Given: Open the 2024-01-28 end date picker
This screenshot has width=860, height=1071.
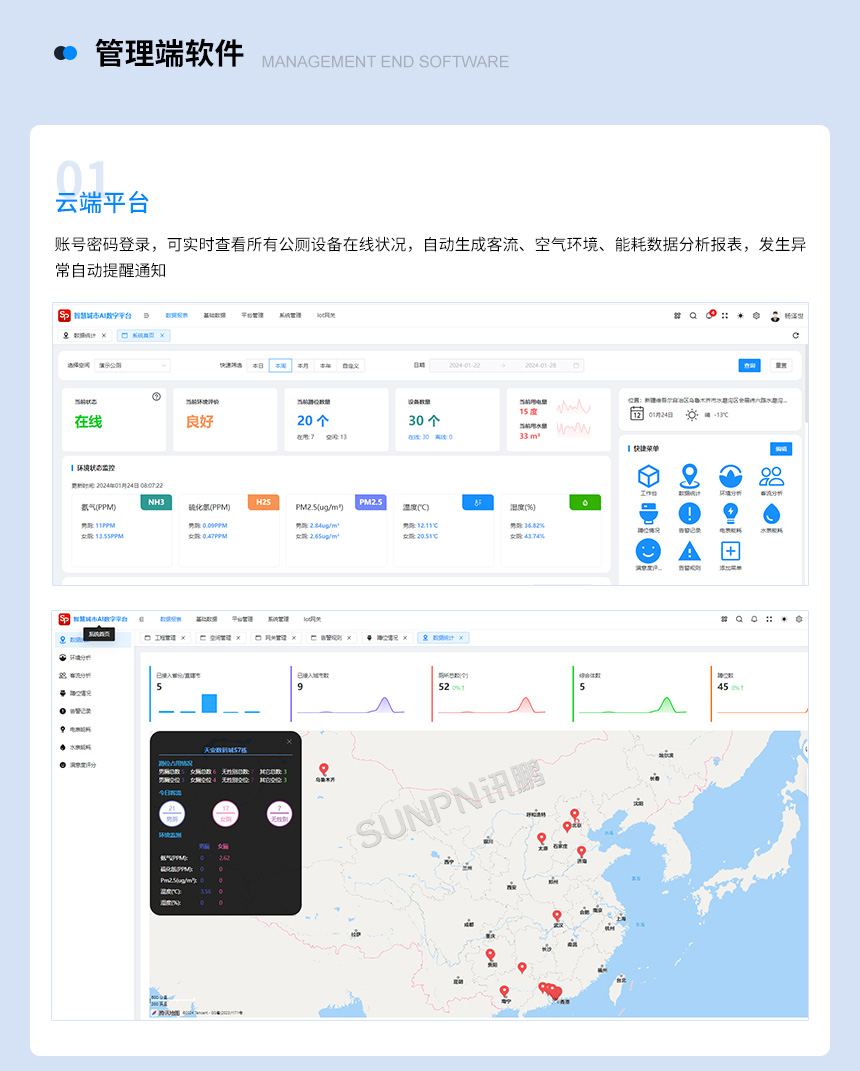Looking at the screenshot, I should click(x=539, y=363).
